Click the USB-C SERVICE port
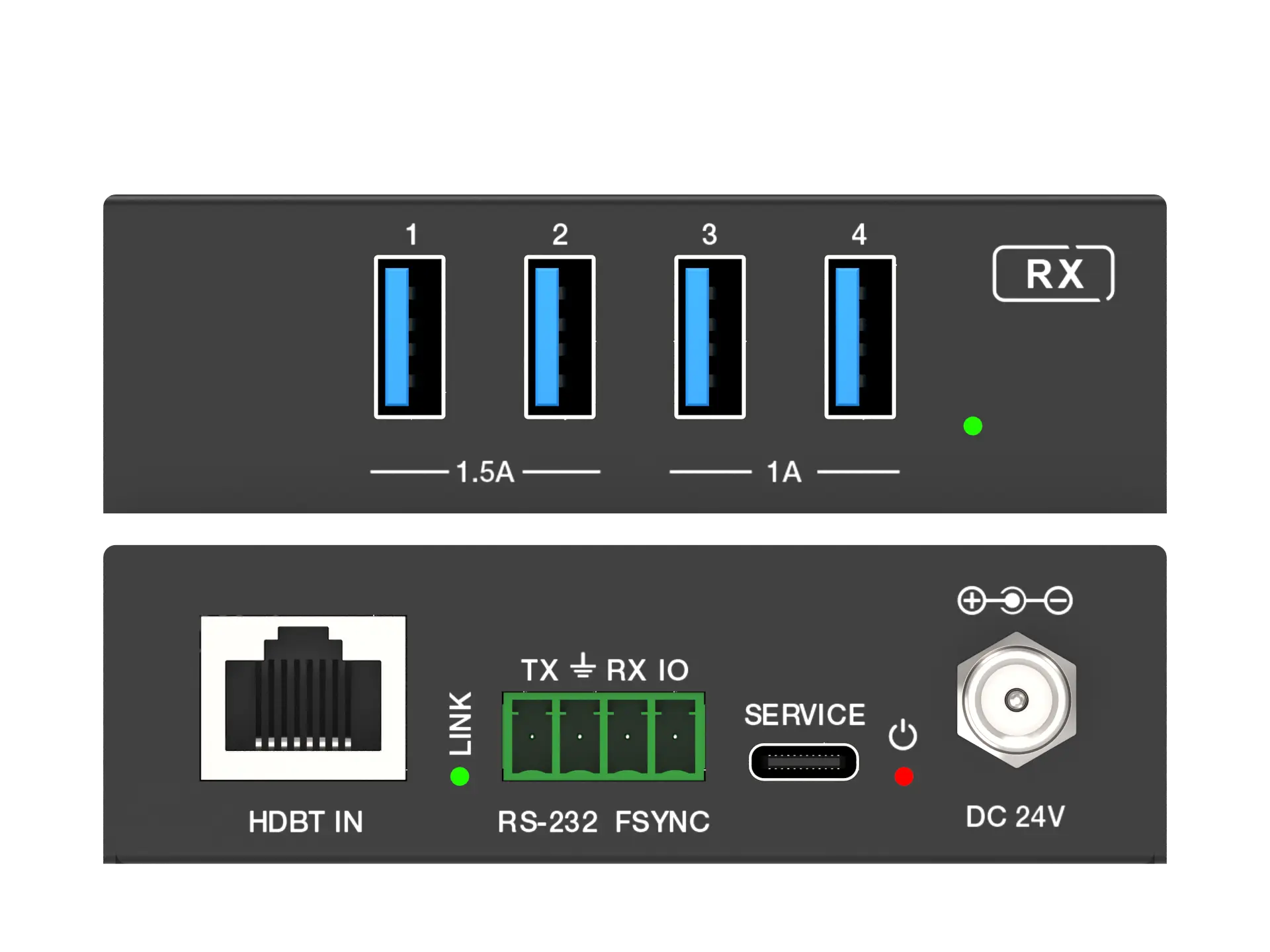Image resolution: width=1270 pixels, height=952 pixels. point(804,762)
